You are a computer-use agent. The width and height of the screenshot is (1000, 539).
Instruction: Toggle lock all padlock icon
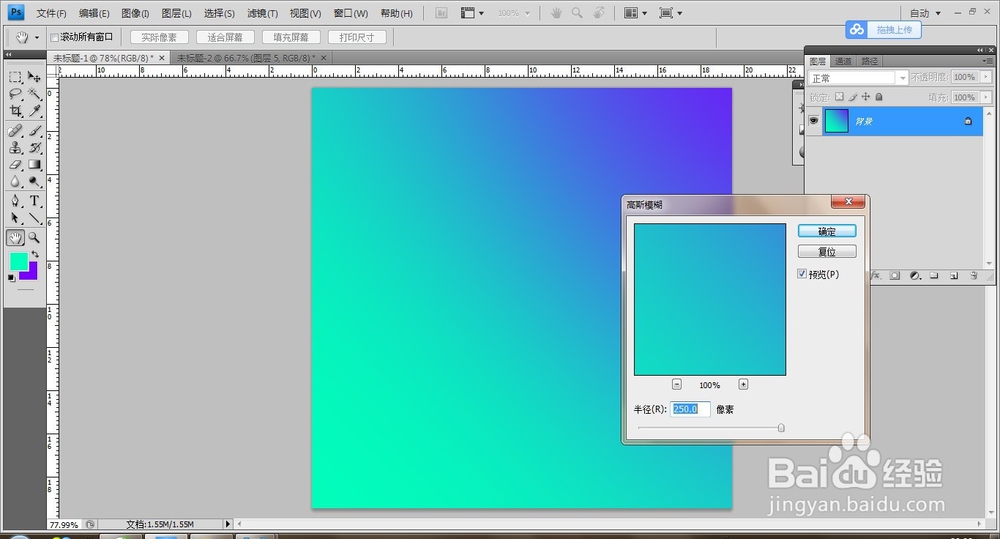879,97
